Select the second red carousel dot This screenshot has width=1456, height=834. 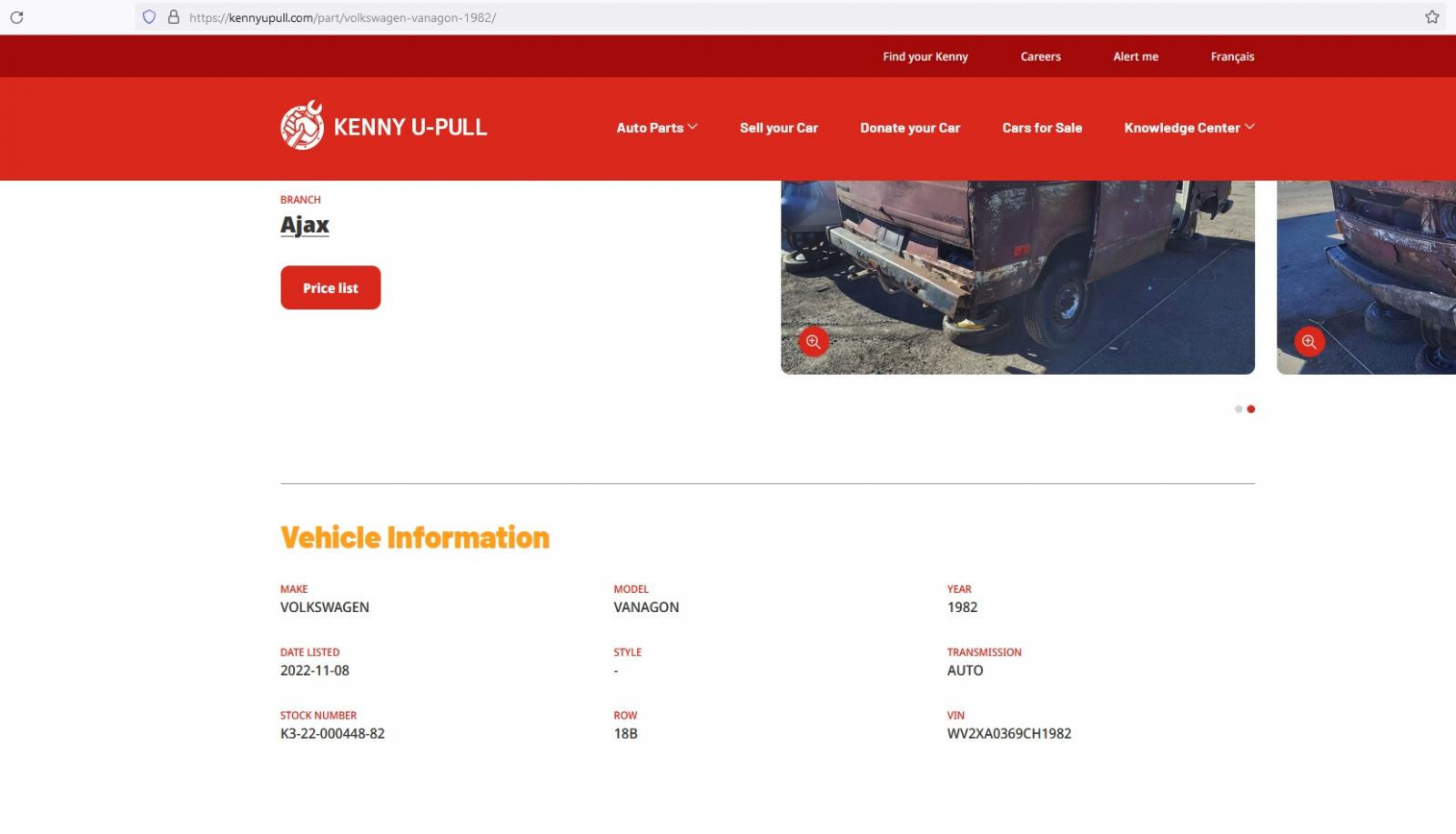tap(1251, 409)
